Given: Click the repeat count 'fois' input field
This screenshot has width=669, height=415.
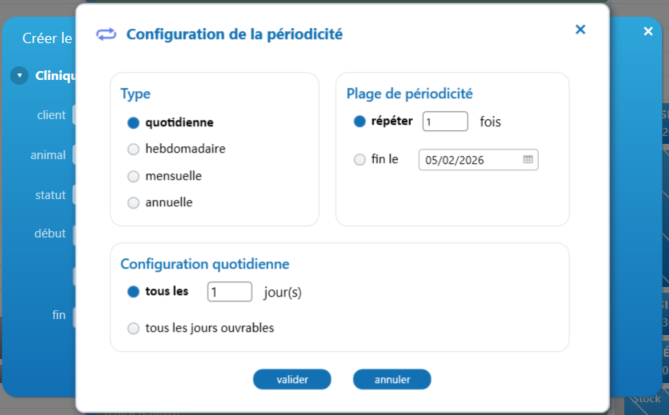Looking at the screenshot, I should pos(445,122).
